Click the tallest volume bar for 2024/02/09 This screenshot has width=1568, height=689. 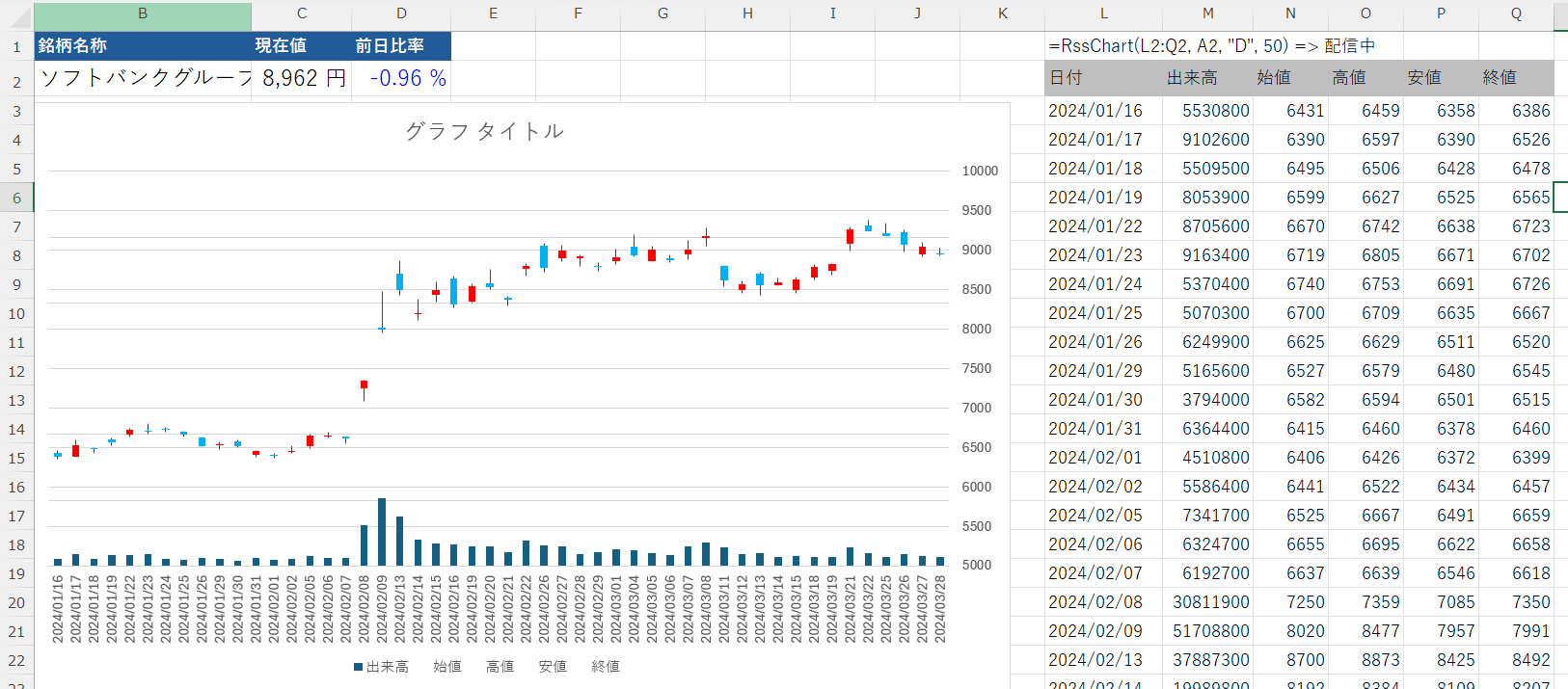(x=382, y=532)
